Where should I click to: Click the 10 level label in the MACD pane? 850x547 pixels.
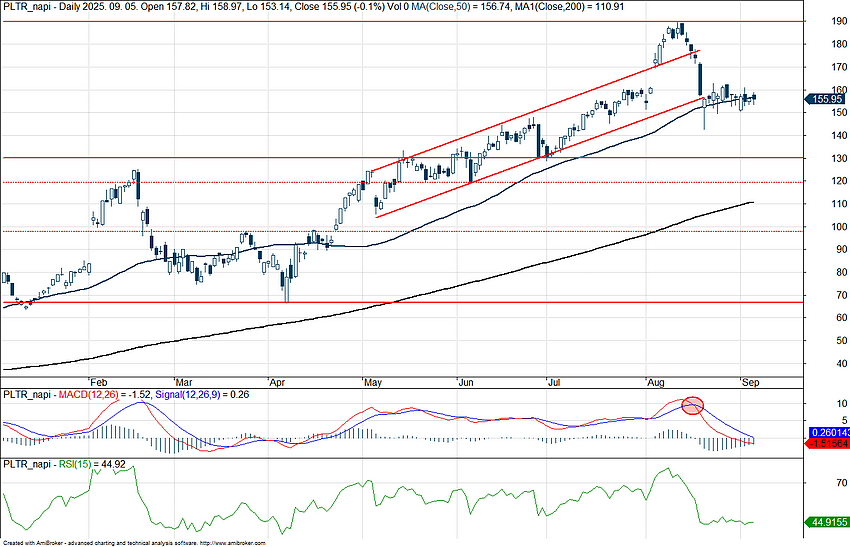pyautogui.click(x=841, y=404)
